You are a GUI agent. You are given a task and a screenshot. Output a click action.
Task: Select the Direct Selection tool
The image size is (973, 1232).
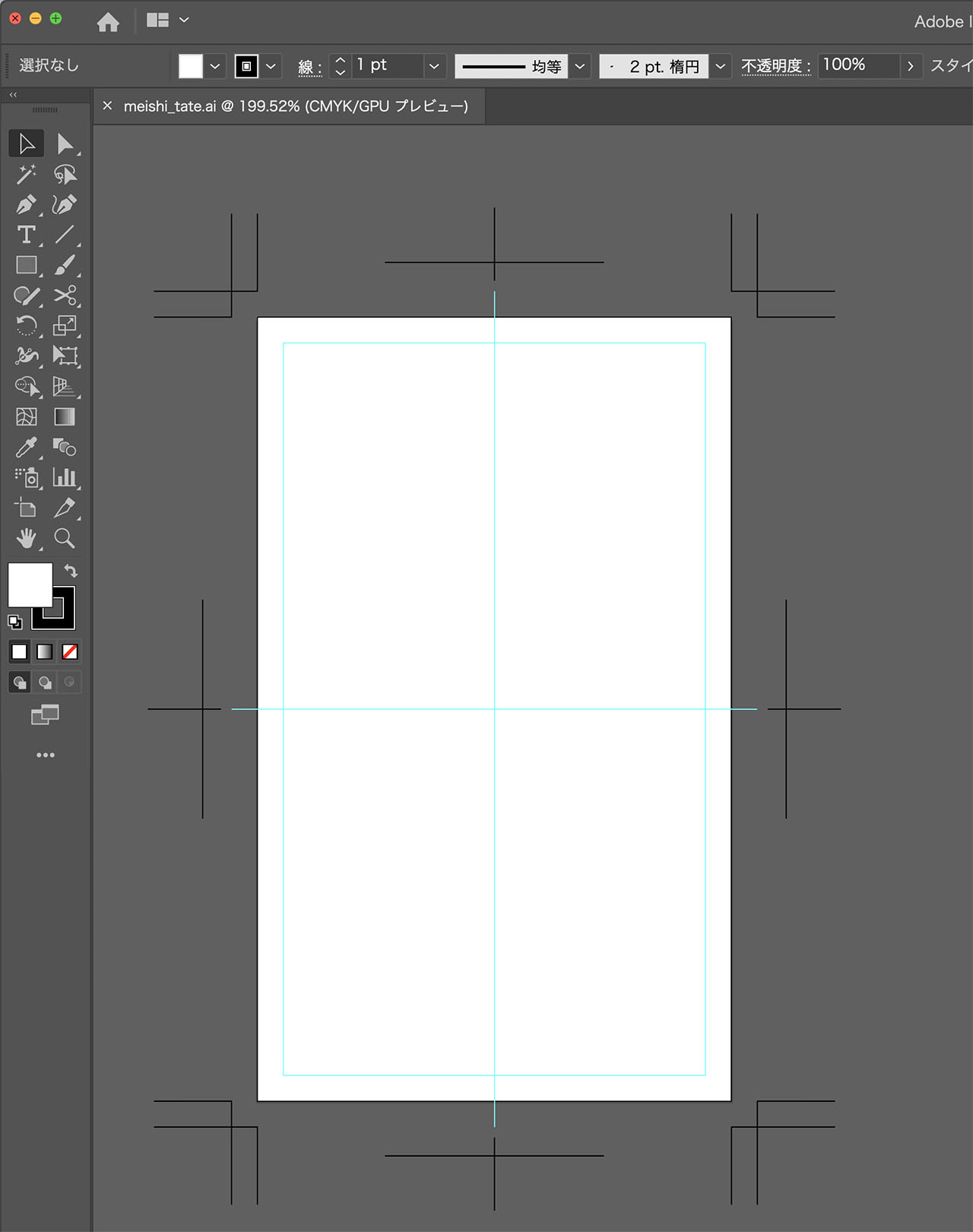pos(65,144)
